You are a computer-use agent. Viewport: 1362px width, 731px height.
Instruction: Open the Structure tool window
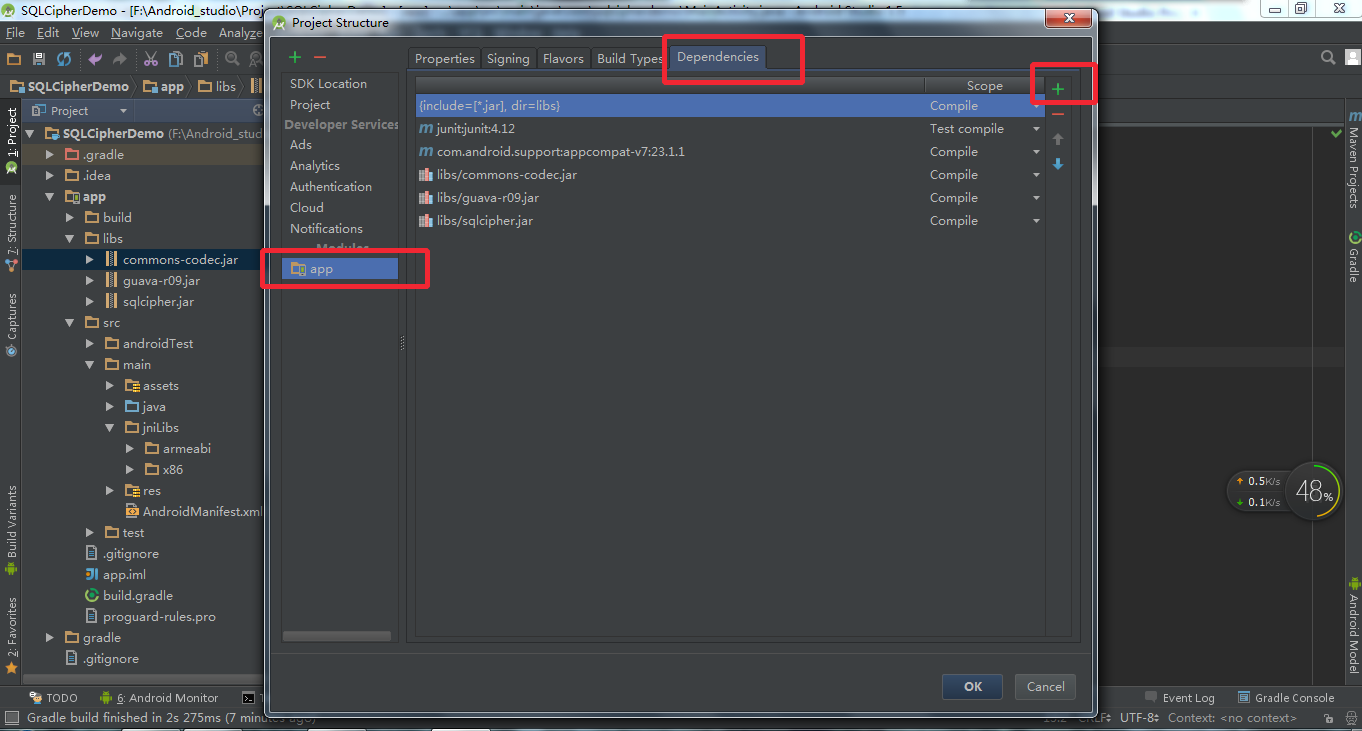pos(11,232)
